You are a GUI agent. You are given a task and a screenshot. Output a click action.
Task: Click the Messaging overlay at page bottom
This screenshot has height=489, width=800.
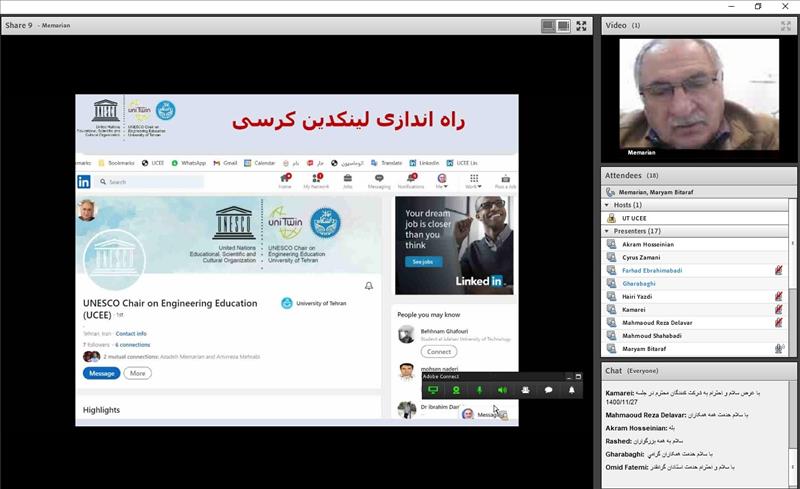[x=483, y=414]
